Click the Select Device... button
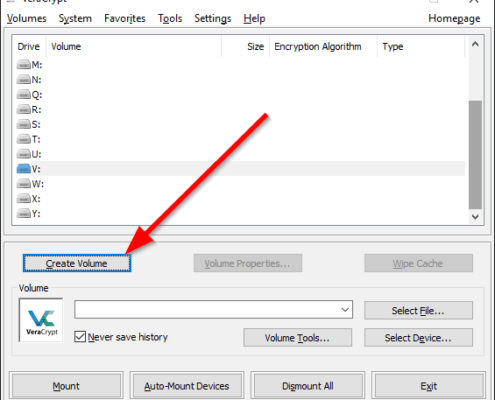Viewport: 495px width, 400px height. (x=418, y=338)
